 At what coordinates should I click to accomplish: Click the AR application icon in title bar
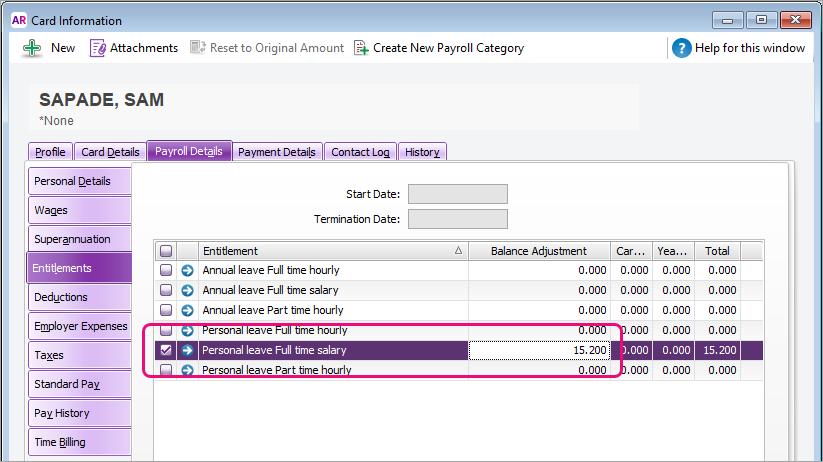point(19,20)
